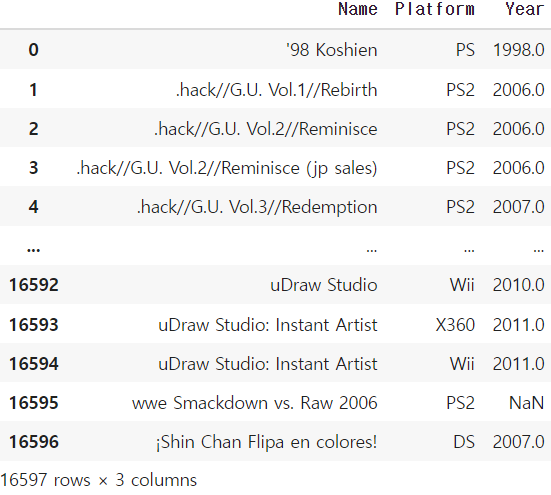Click the Name column header
This screenshot has width=551, height=495.
click(x=358, y=9)
